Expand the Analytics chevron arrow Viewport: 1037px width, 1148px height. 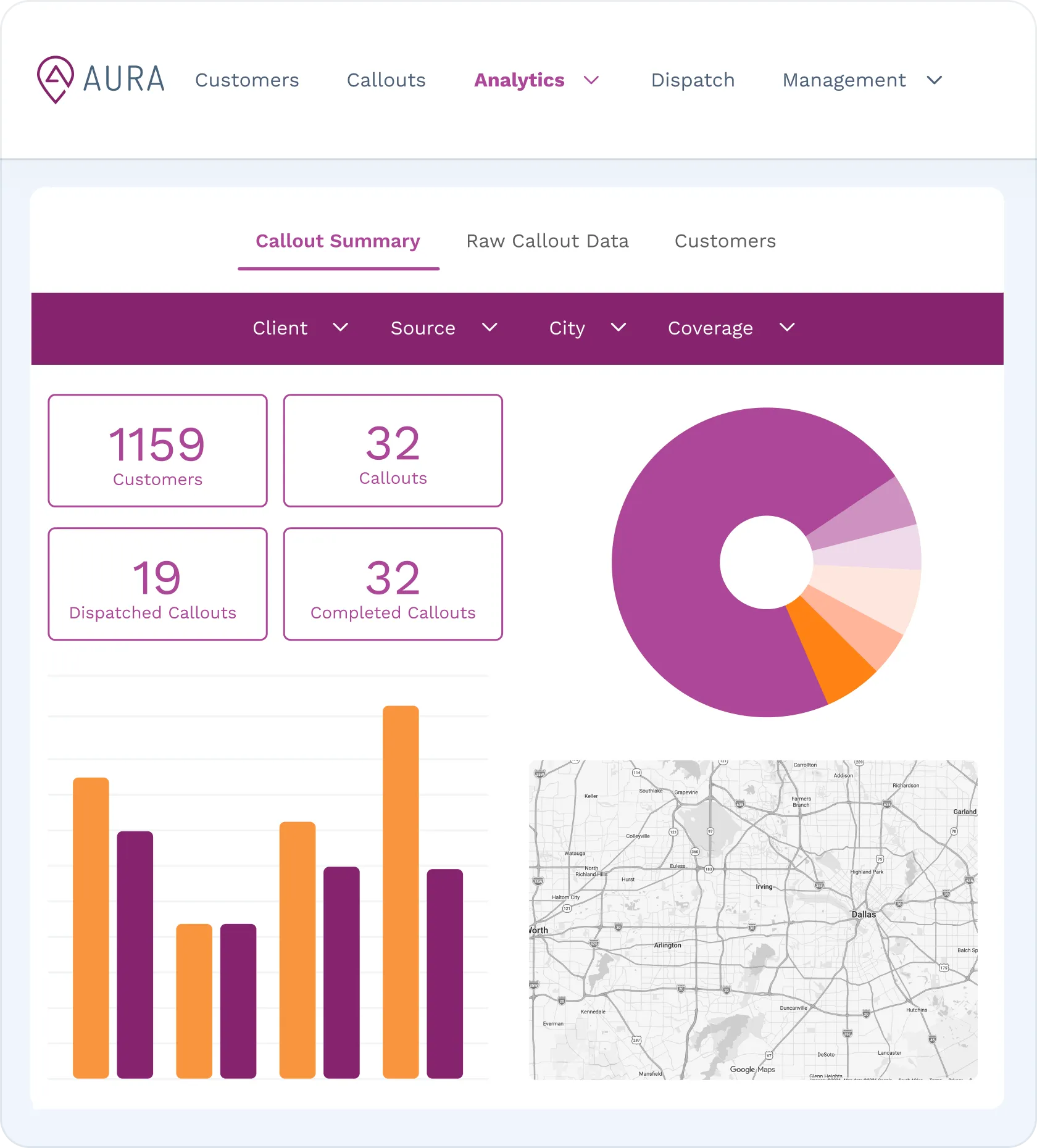[x=591, y=80]
